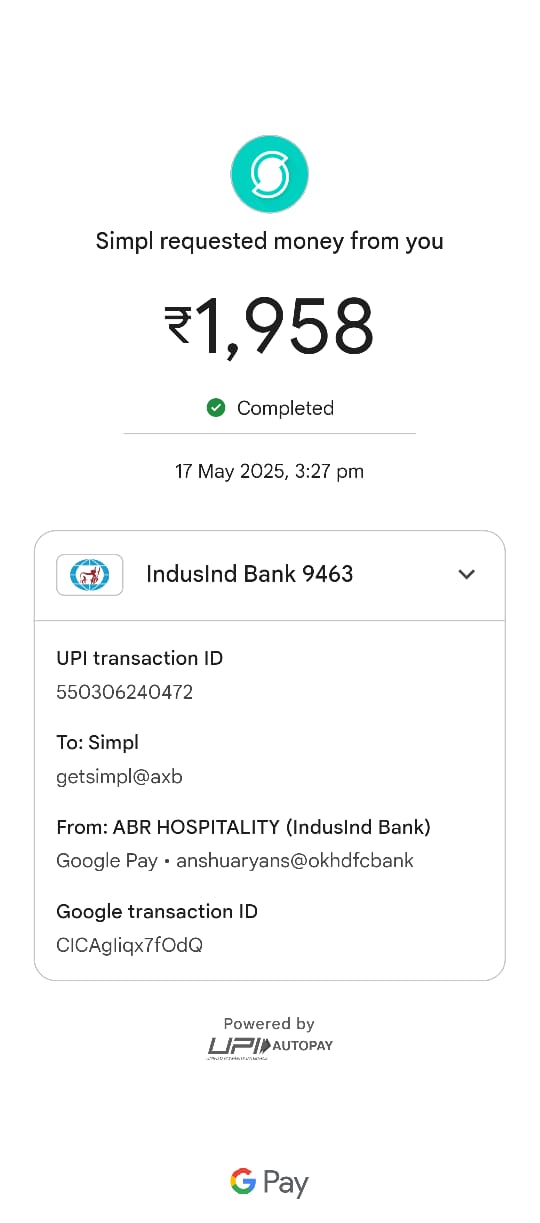Click the UPI Autopay logo
540x1223 pixels.
coord(270,1047)
